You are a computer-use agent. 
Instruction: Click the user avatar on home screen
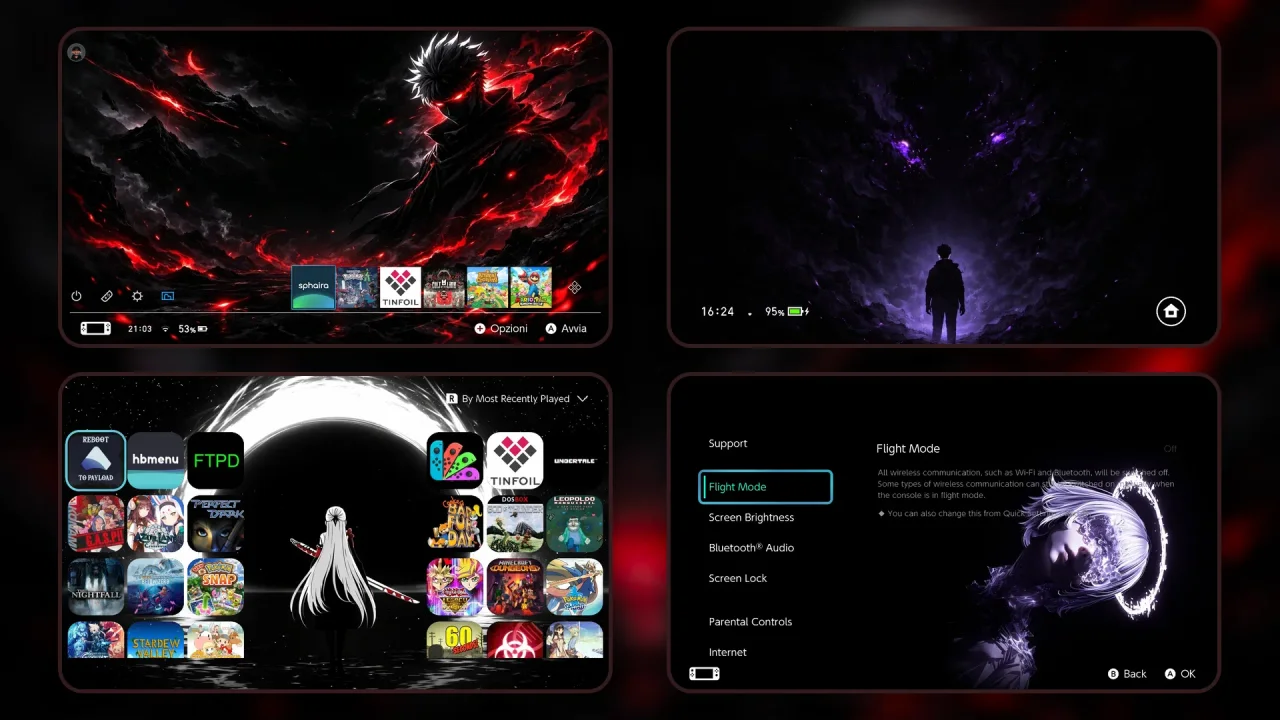(76, 53)
